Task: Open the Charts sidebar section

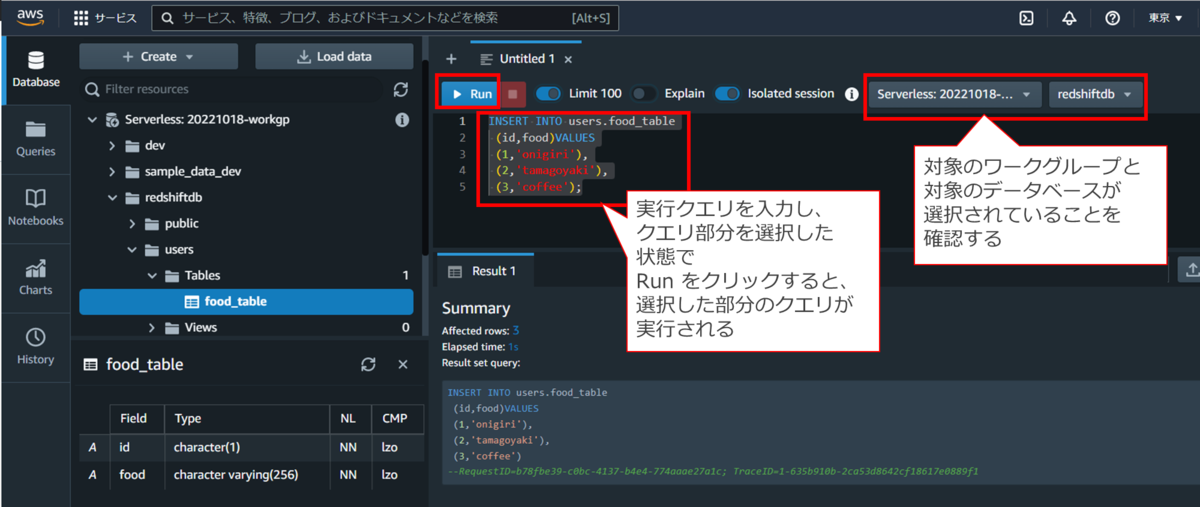Action: (x=36, y=277)
